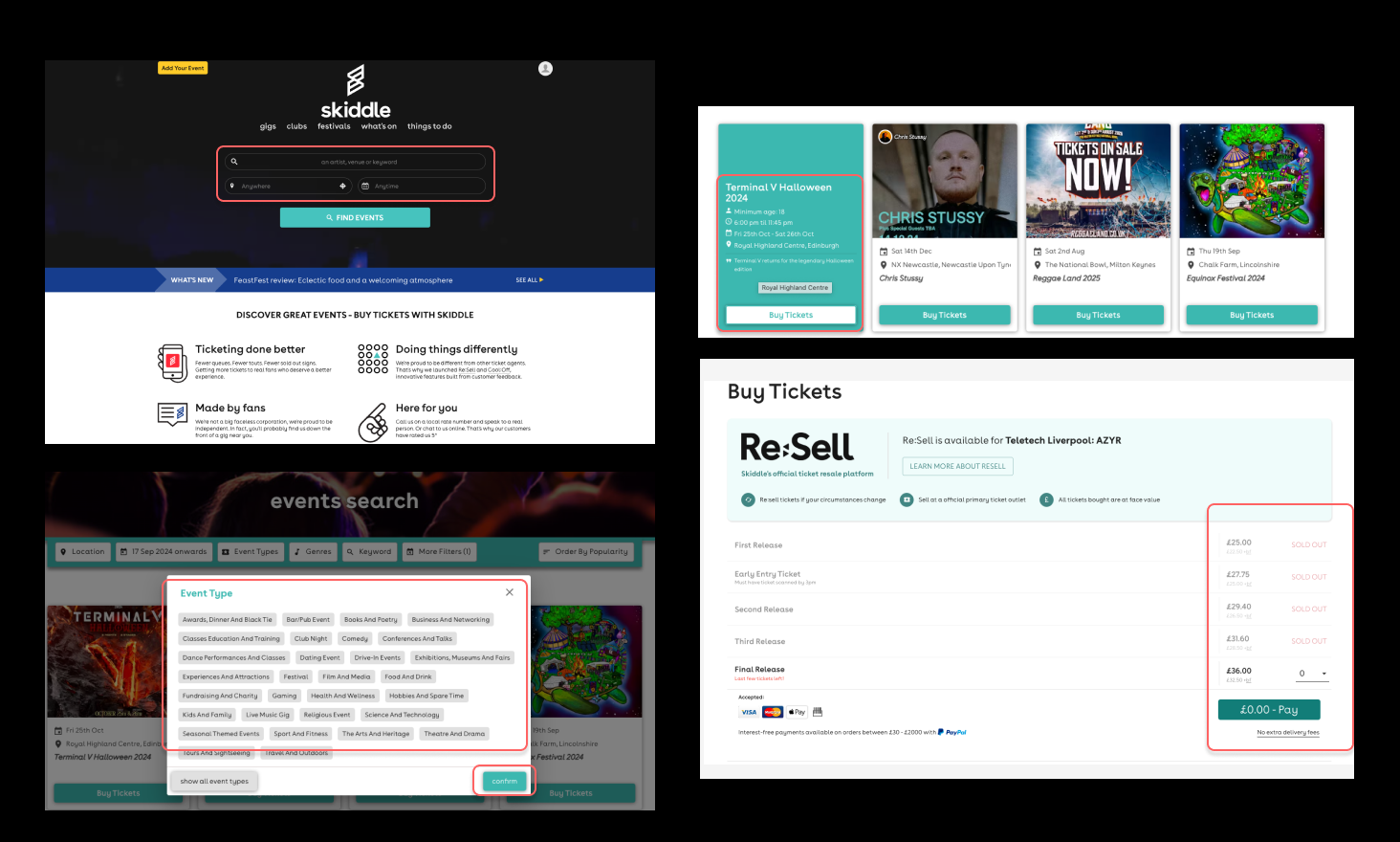Click the Apple Pay payment icon
Screen dimensions: 1400x842
(798, 712)
